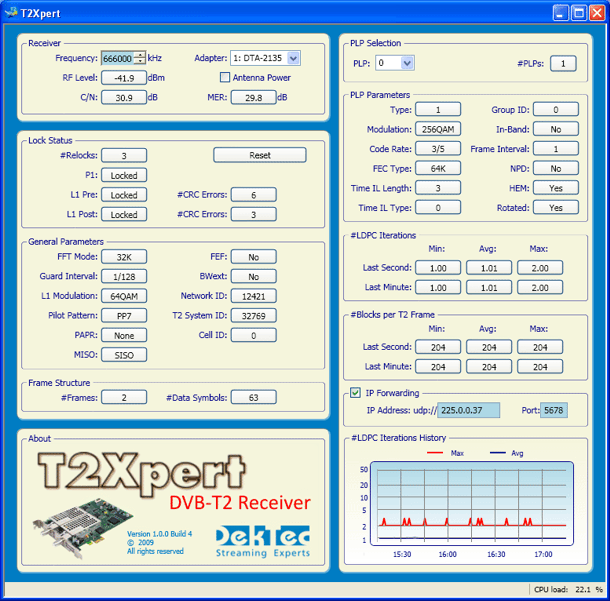Click the Network ID value 12421
Viewport: 610px width, 601px height.
[x=254, y=296]
